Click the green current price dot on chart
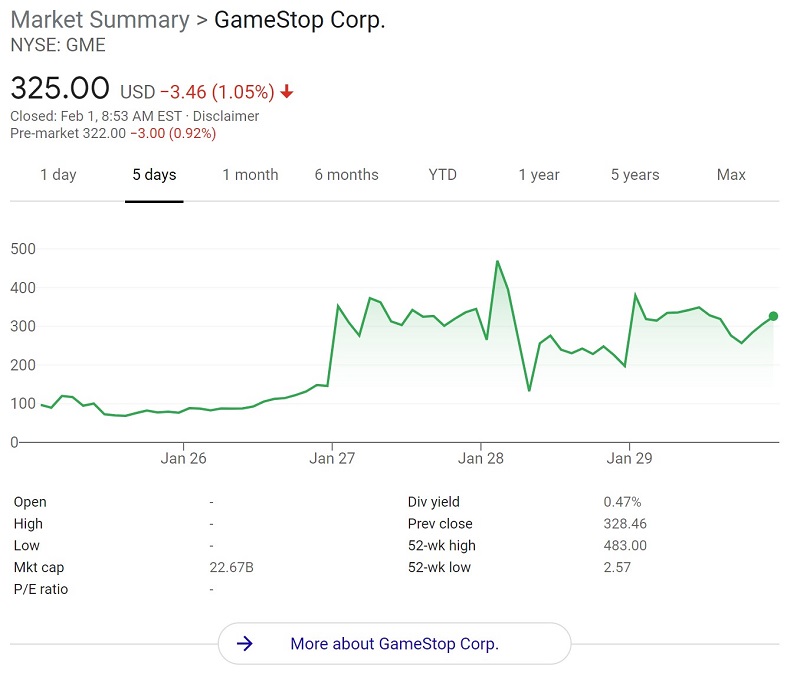The height and width of the screenshot is (673, 800). [x=773, y=316]
